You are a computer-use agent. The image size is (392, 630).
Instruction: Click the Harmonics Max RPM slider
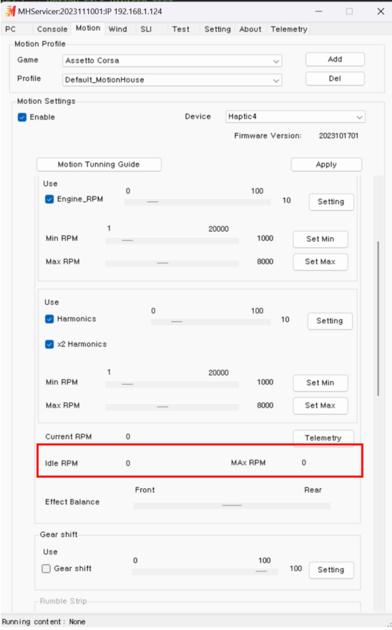pos(172,407)
